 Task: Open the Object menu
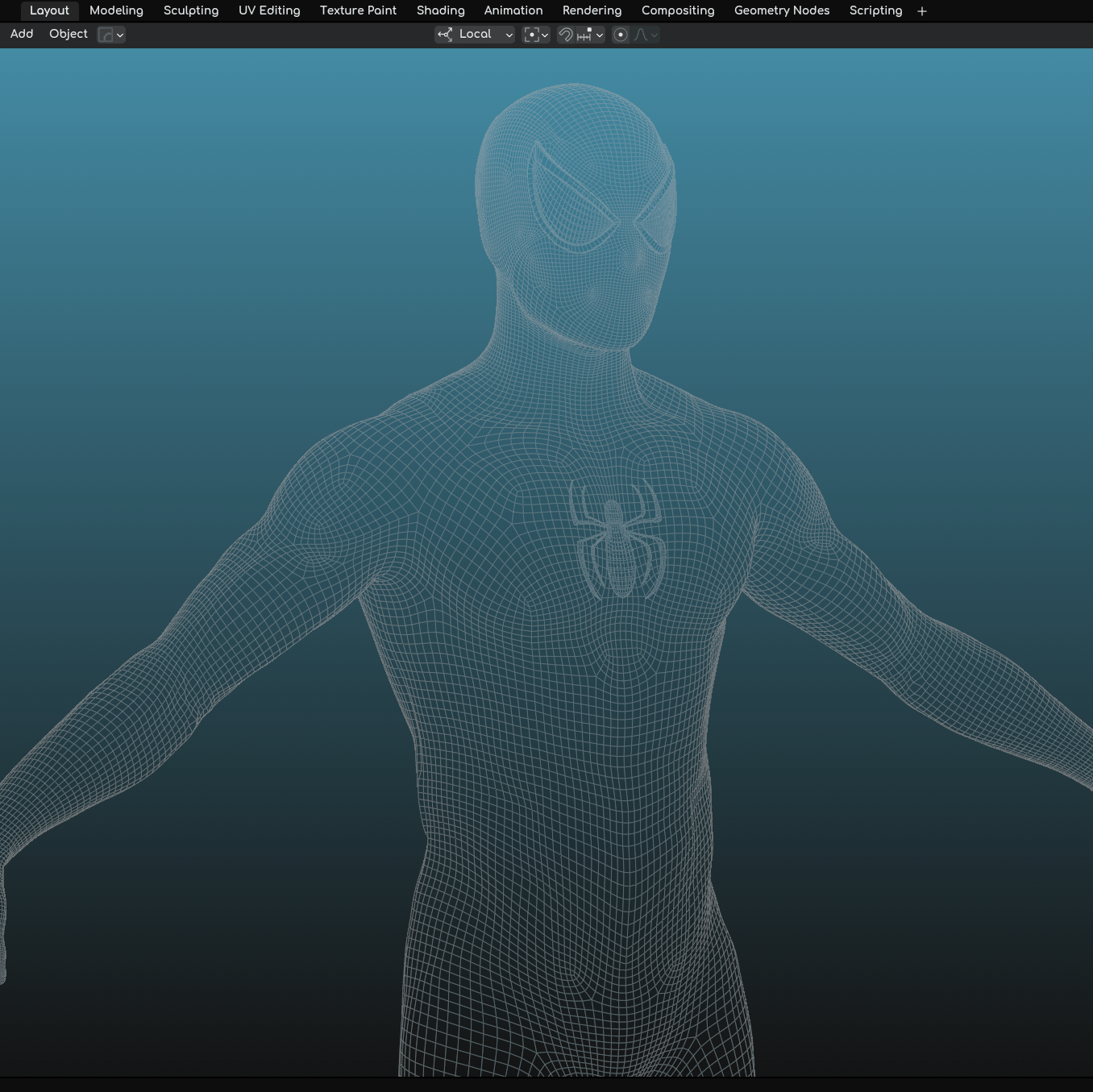click(69, 34)
